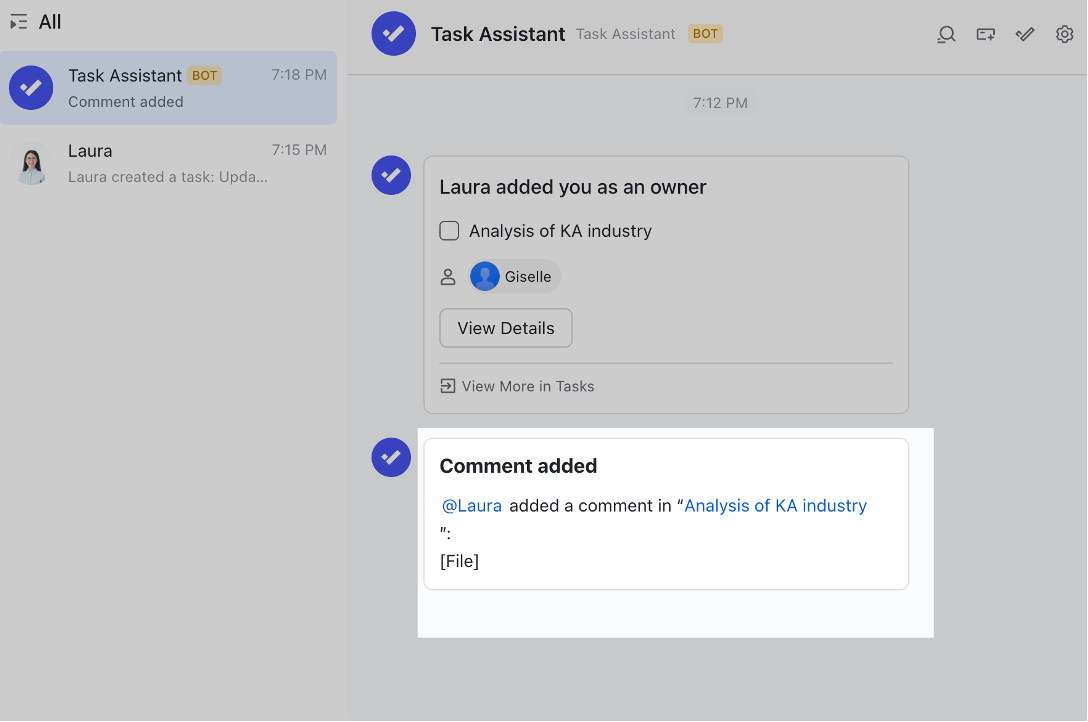This screenshot has width=1088, height=722.
Task: Open the Tasks checkmark icon in header
Action: click(x=1024, y=33)
